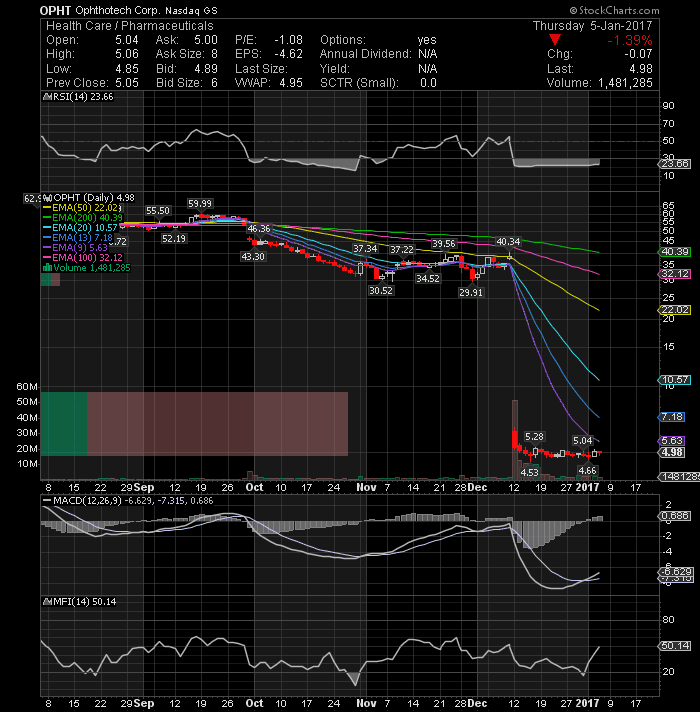Click the 4.53 low price label
The image size is (700, 712).
point(529,472)
